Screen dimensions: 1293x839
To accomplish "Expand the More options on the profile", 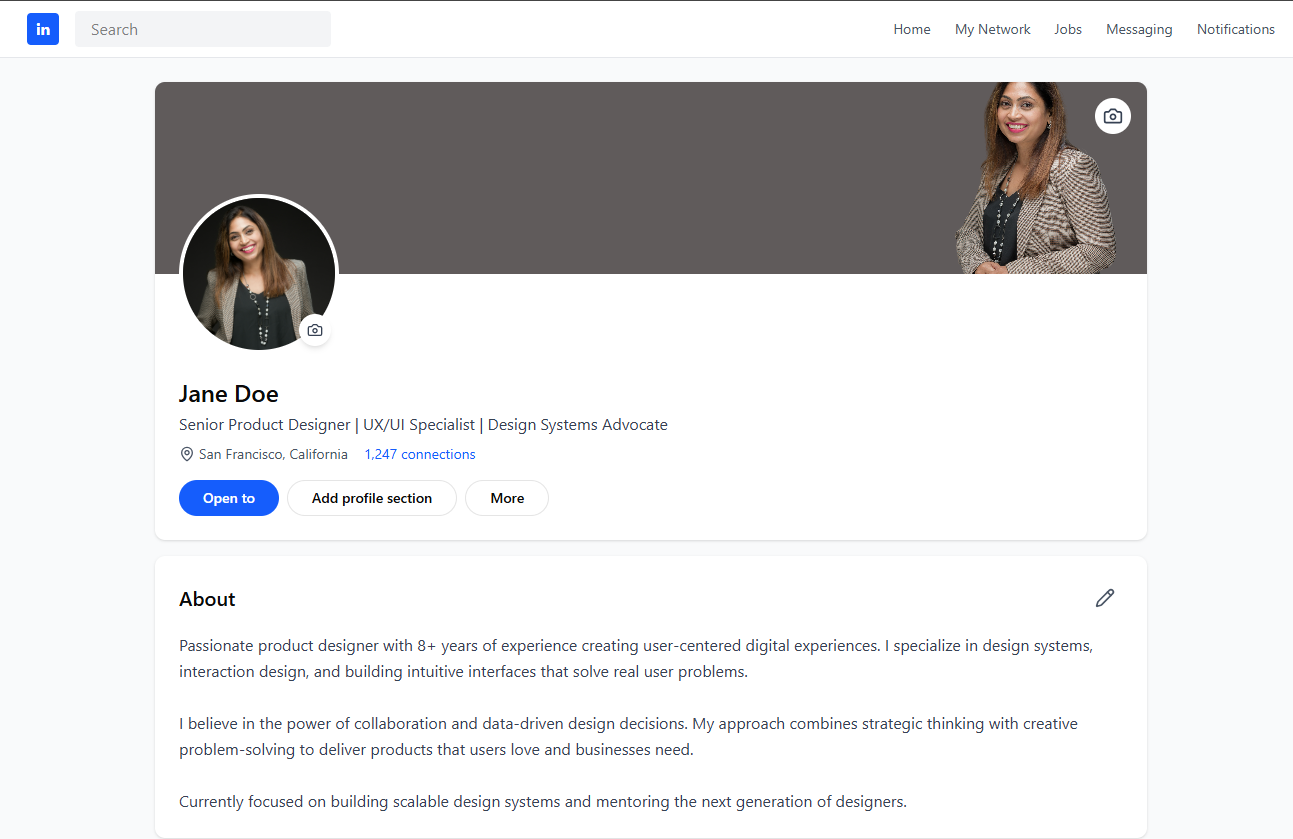I will pyautogui.click(x=506, y=497).
